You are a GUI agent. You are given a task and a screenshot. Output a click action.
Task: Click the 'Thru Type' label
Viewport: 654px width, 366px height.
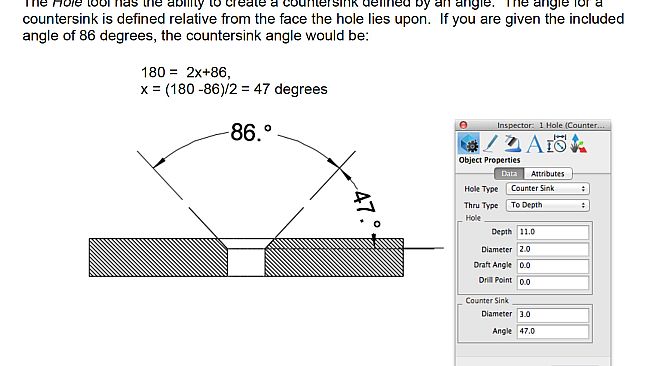[481, 206]
